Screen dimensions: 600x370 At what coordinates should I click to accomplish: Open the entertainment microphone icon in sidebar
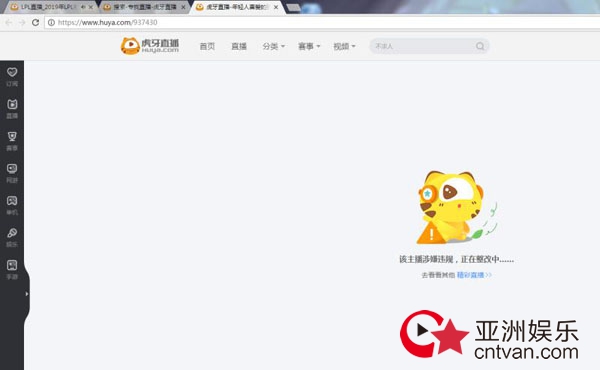tap(12, 237)
